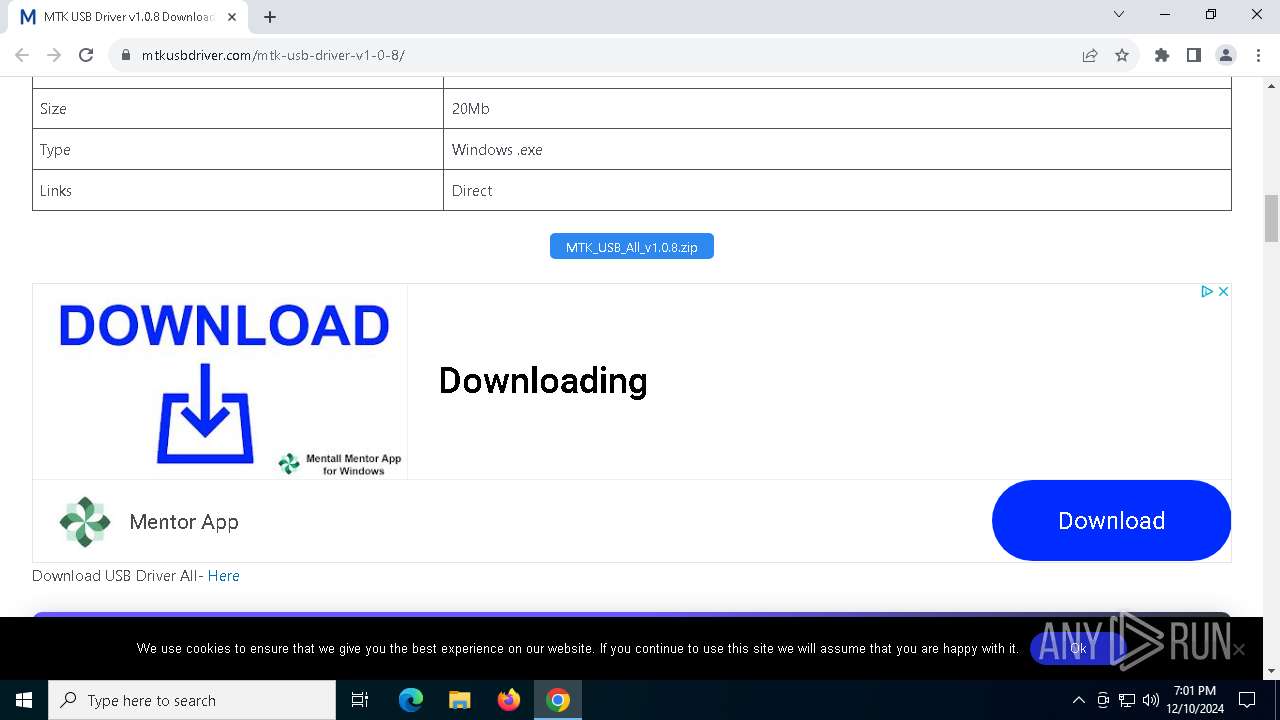Screen dimensions: 1280x720
Task: Close the ad with the X icon
Action: point(1223,291)
